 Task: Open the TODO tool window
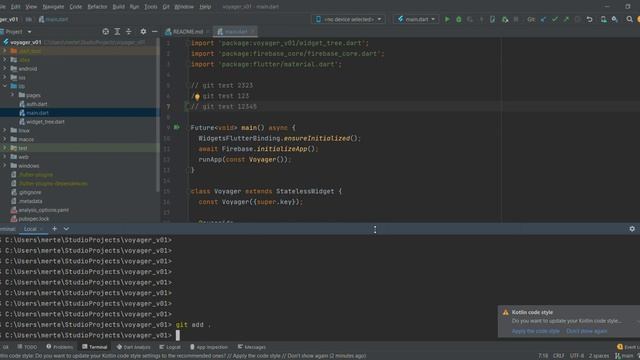pos(27,347)
